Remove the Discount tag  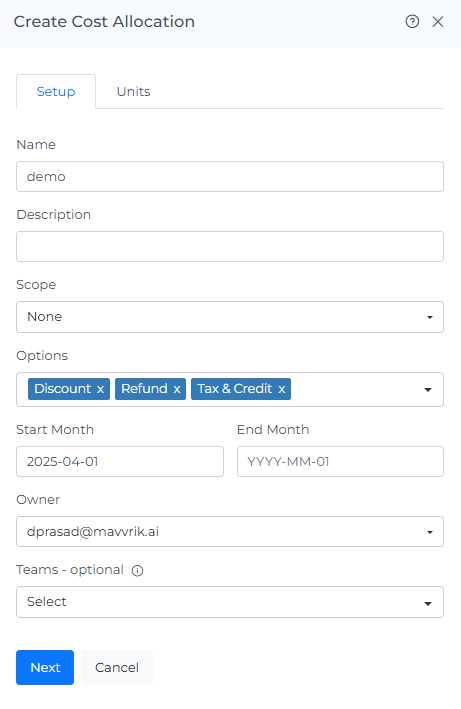click(x=100, y=389)
